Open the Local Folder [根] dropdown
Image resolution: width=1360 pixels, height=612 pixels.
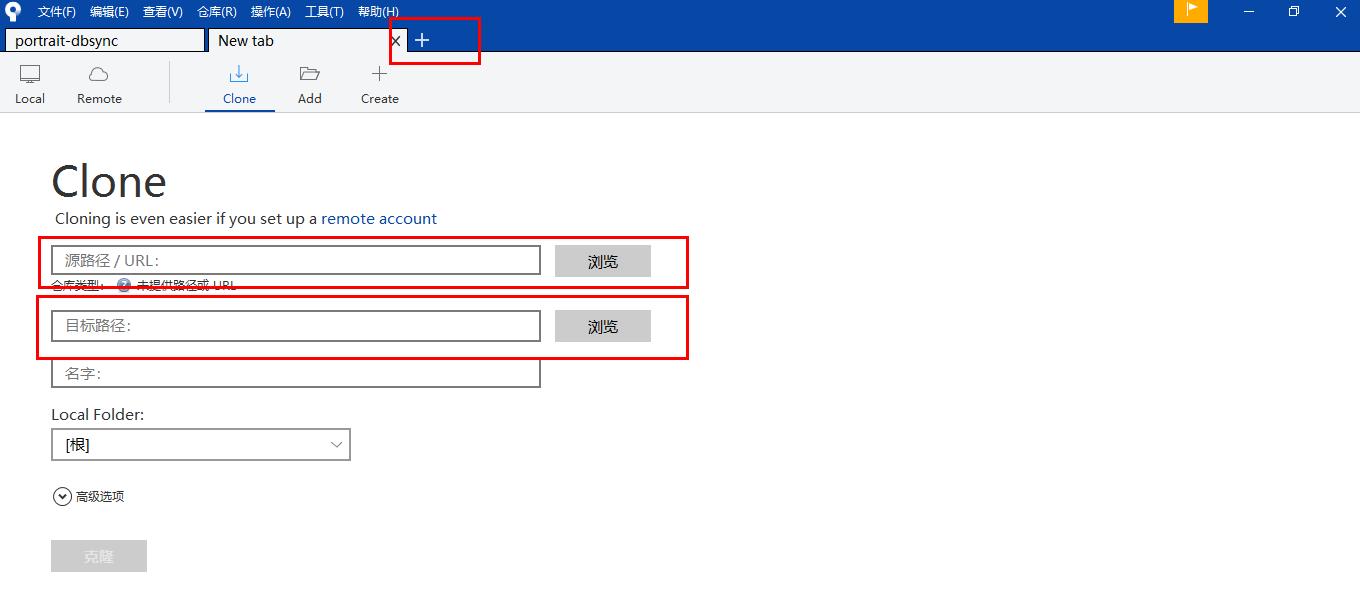click(201, 445)
